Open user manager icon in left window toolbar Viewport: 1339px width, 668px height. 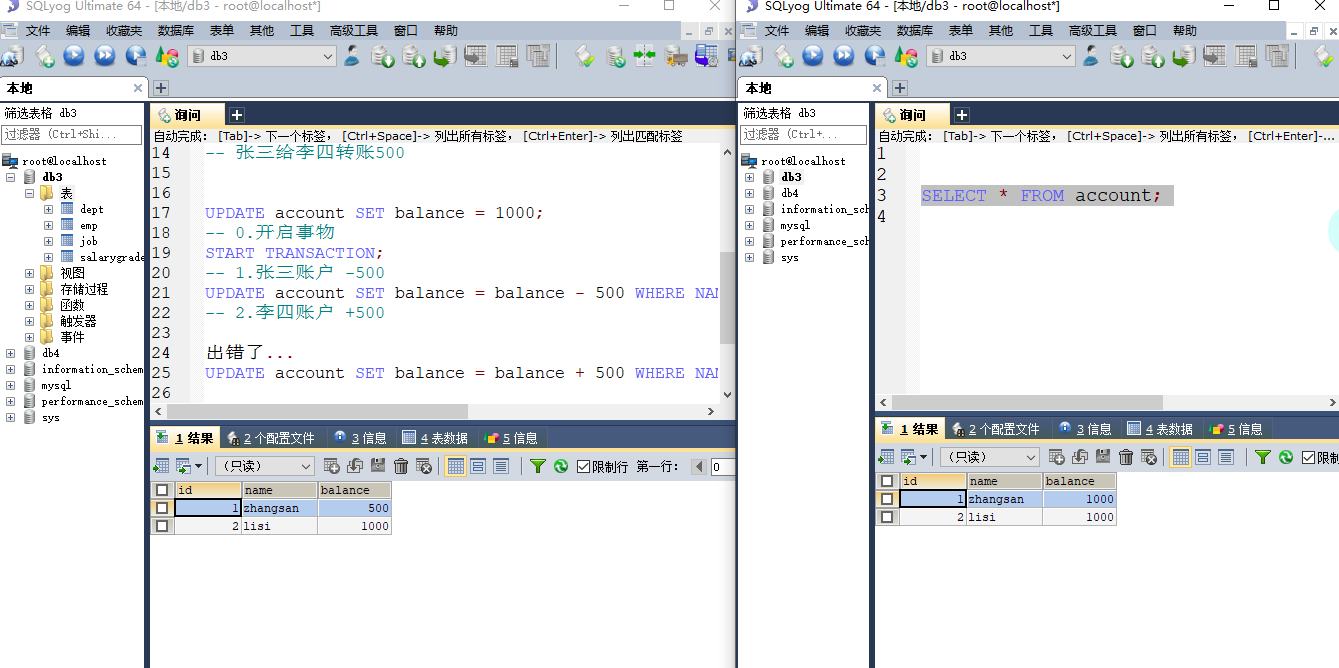(352, 56)
